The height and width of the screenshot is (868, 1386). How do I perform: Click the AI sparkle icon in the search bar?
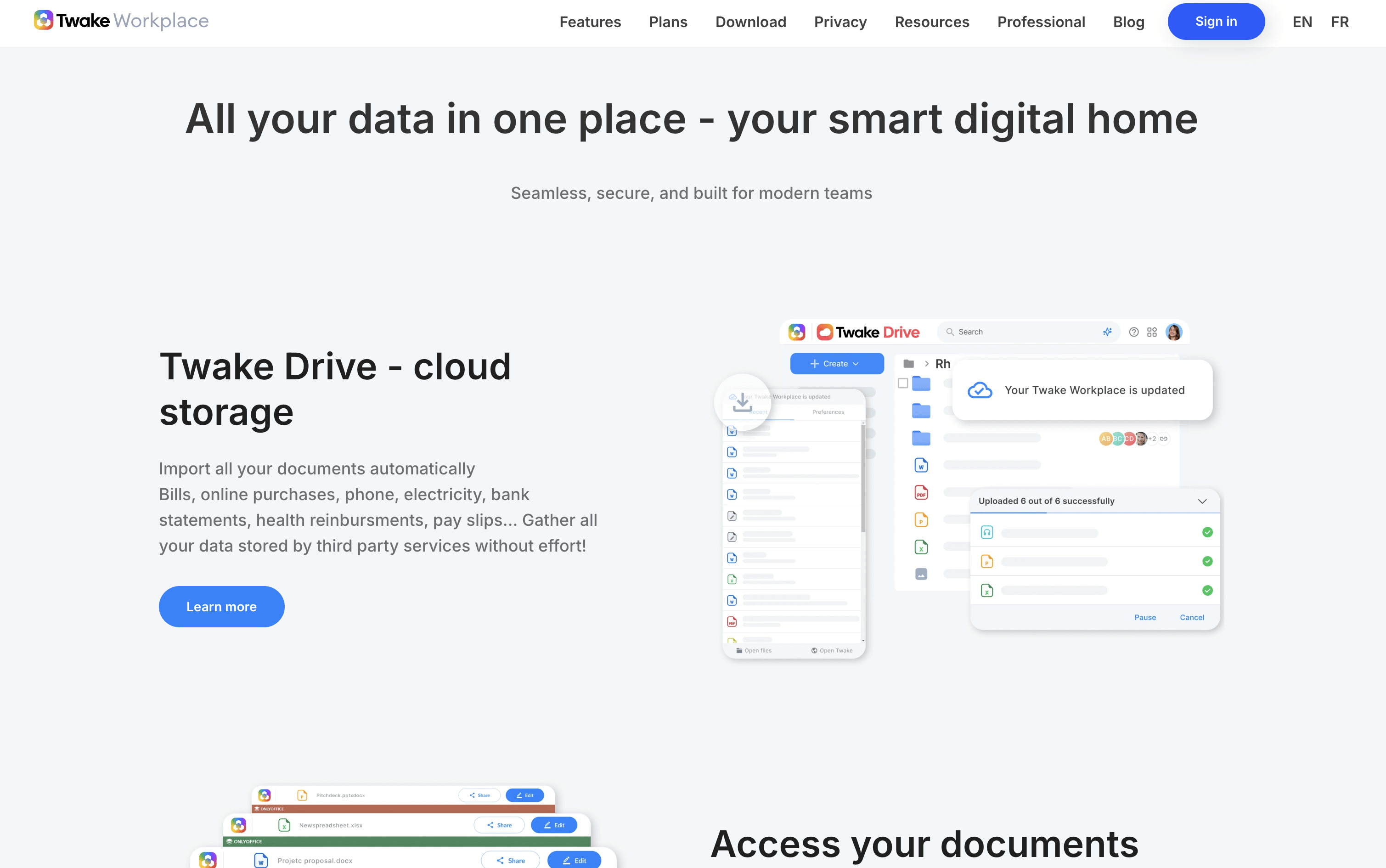tap(1107, 332)
